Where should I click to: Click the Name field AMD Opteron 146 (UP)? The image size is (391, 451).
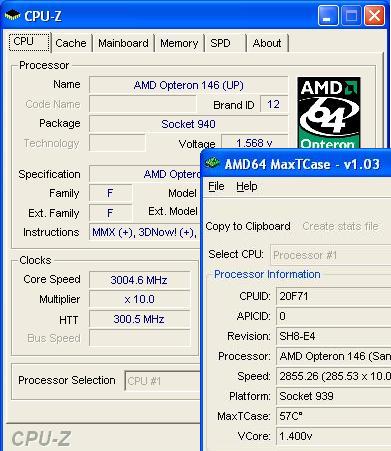click(189, 85)
